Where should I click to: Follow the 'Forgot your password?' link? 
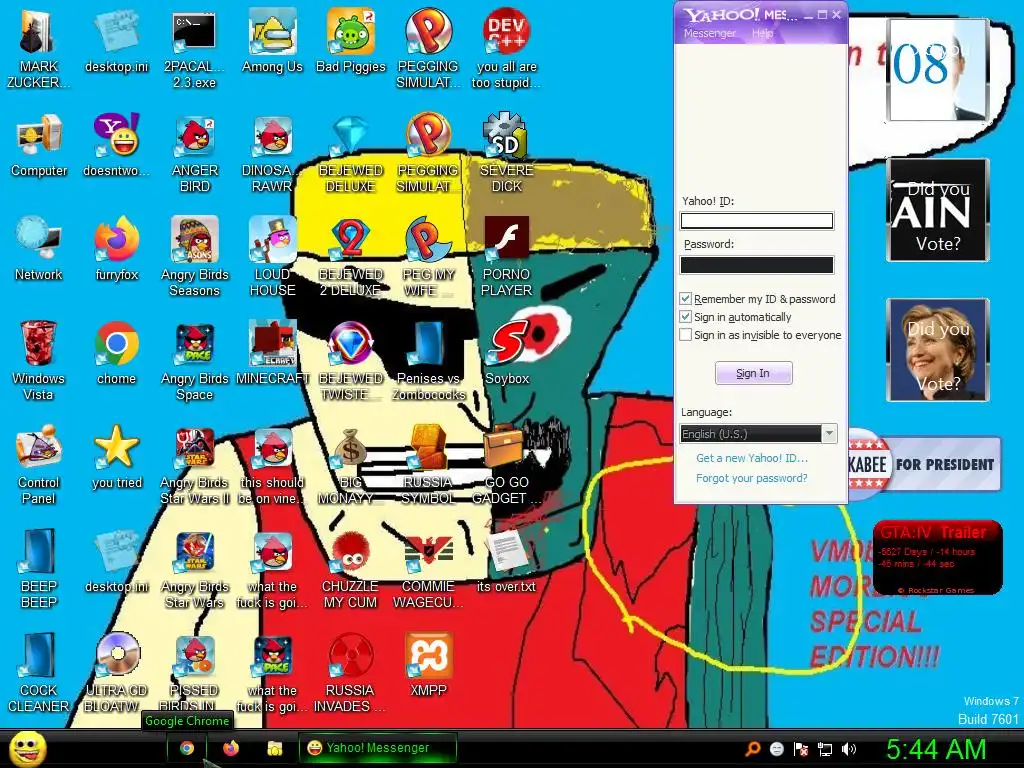coord(752,478)
